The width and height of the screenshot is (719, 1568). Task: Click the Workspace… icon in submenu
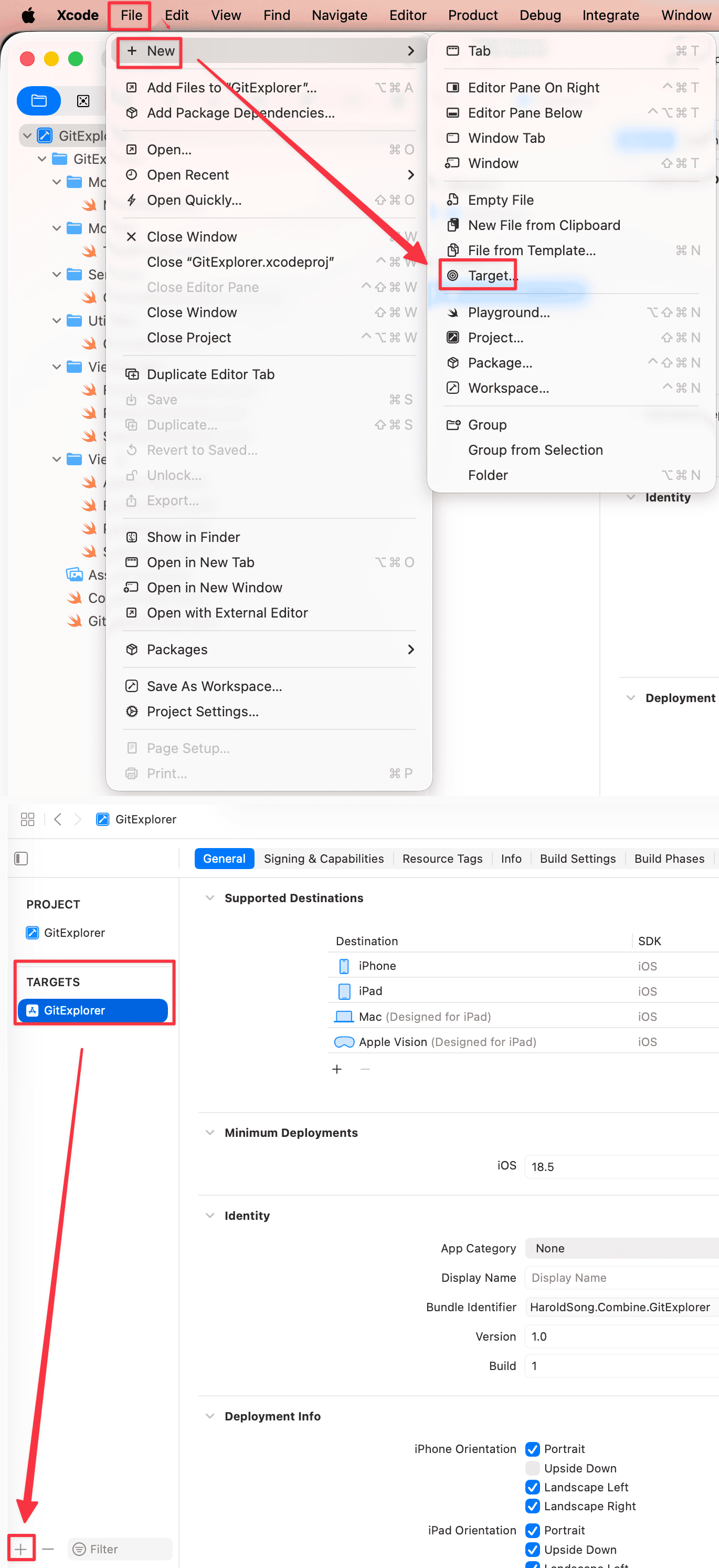tap(452, 388)
